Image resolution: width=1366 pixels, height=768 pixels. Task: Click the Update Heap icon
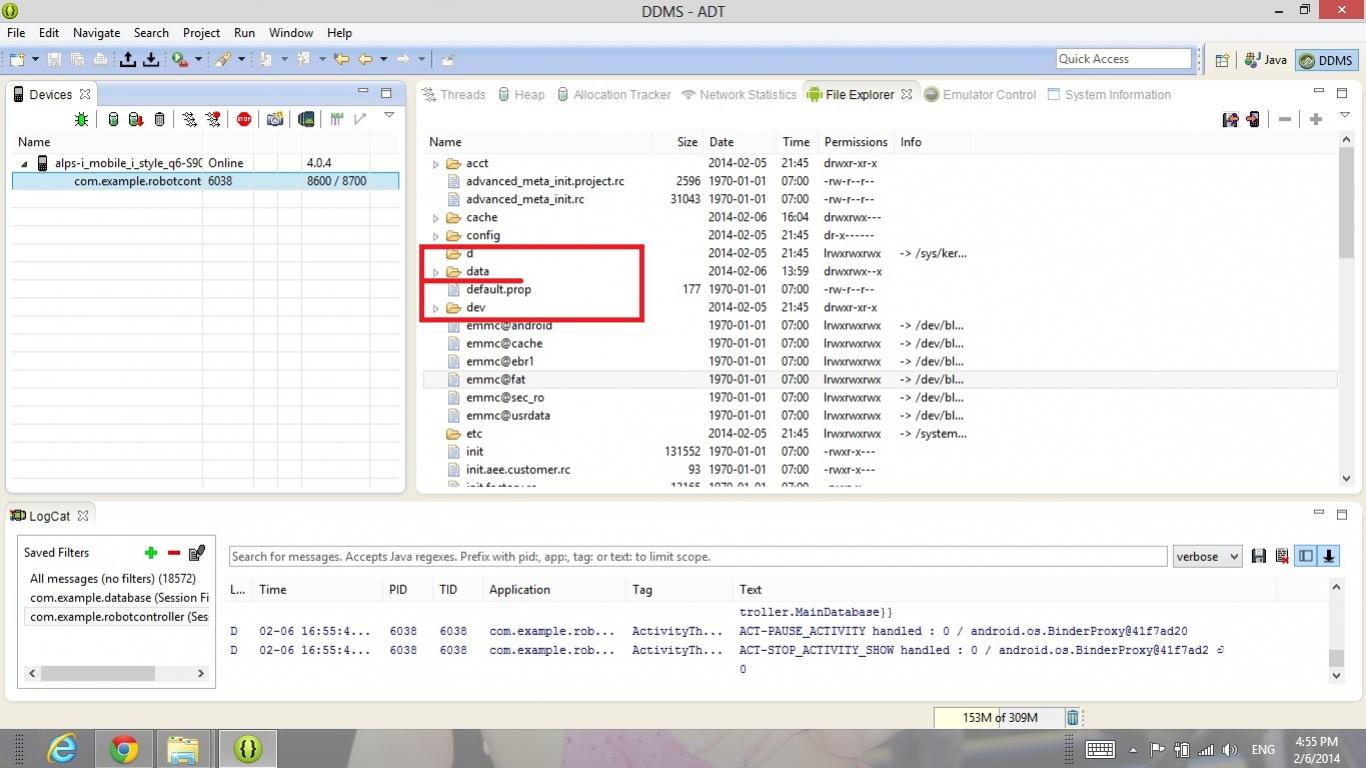[113, 119]
